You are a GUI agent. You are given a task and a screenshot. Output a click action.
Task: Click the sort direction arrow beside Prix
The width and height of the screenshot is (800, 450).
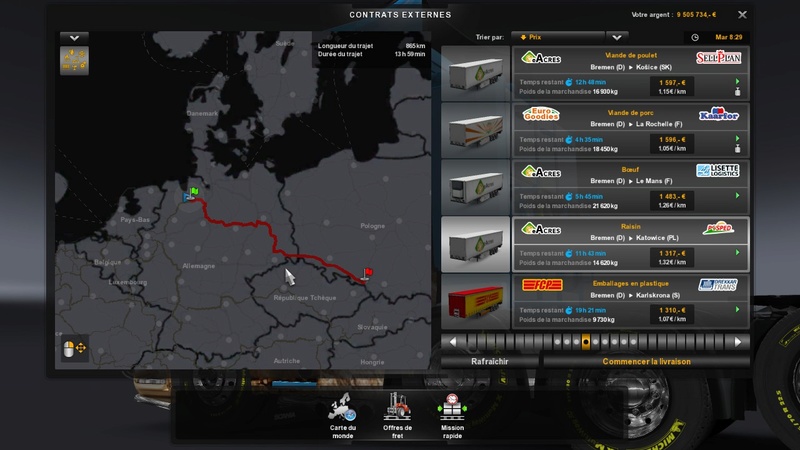click(523, 37)
